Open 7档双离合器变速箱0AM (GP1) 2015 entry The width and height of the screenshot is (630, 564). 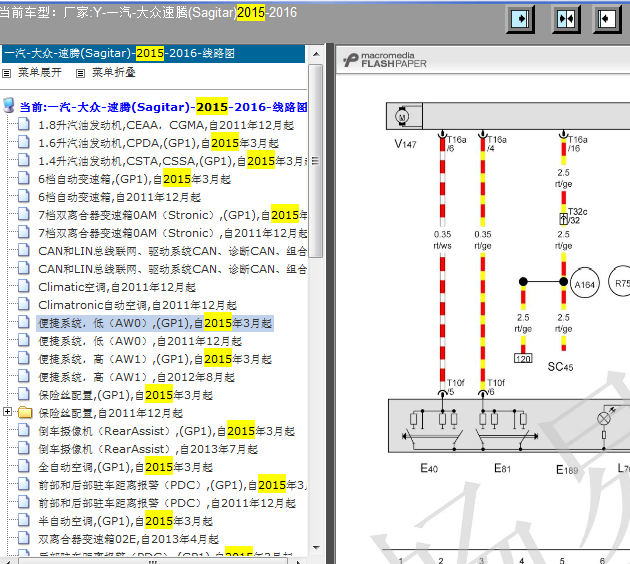173,215
